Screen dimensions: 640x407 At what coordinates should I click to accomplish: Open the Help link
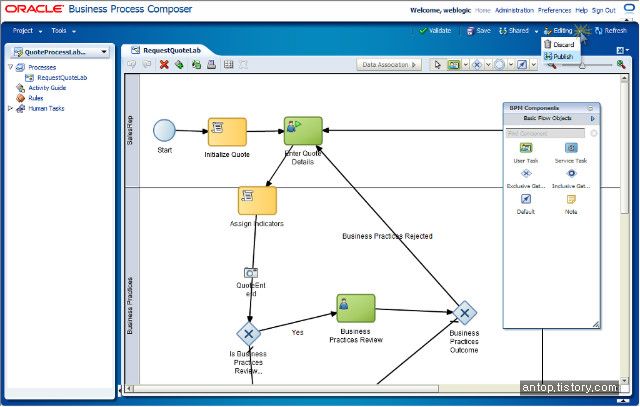click(581, 10)
